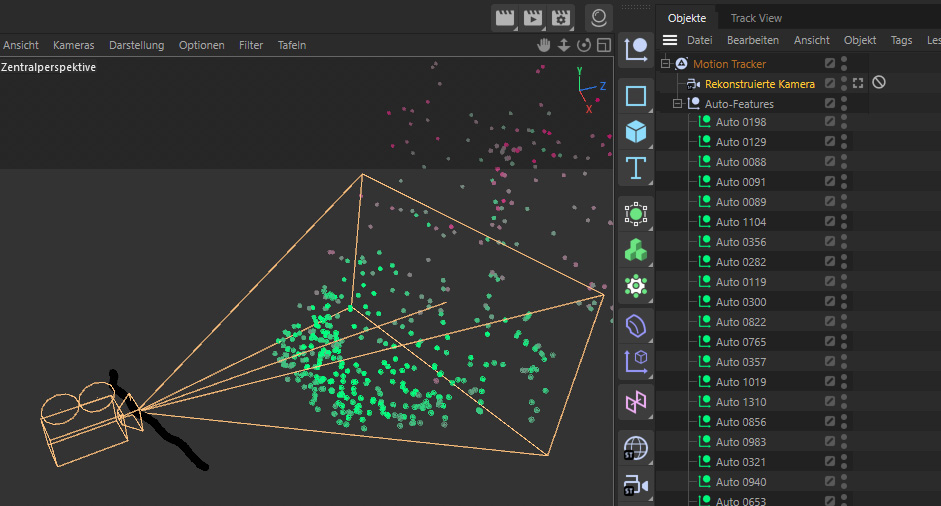Open the Object Manager hamburger menu
The image size is (941, 506).
pyautogui.click(x=670, y=40)
